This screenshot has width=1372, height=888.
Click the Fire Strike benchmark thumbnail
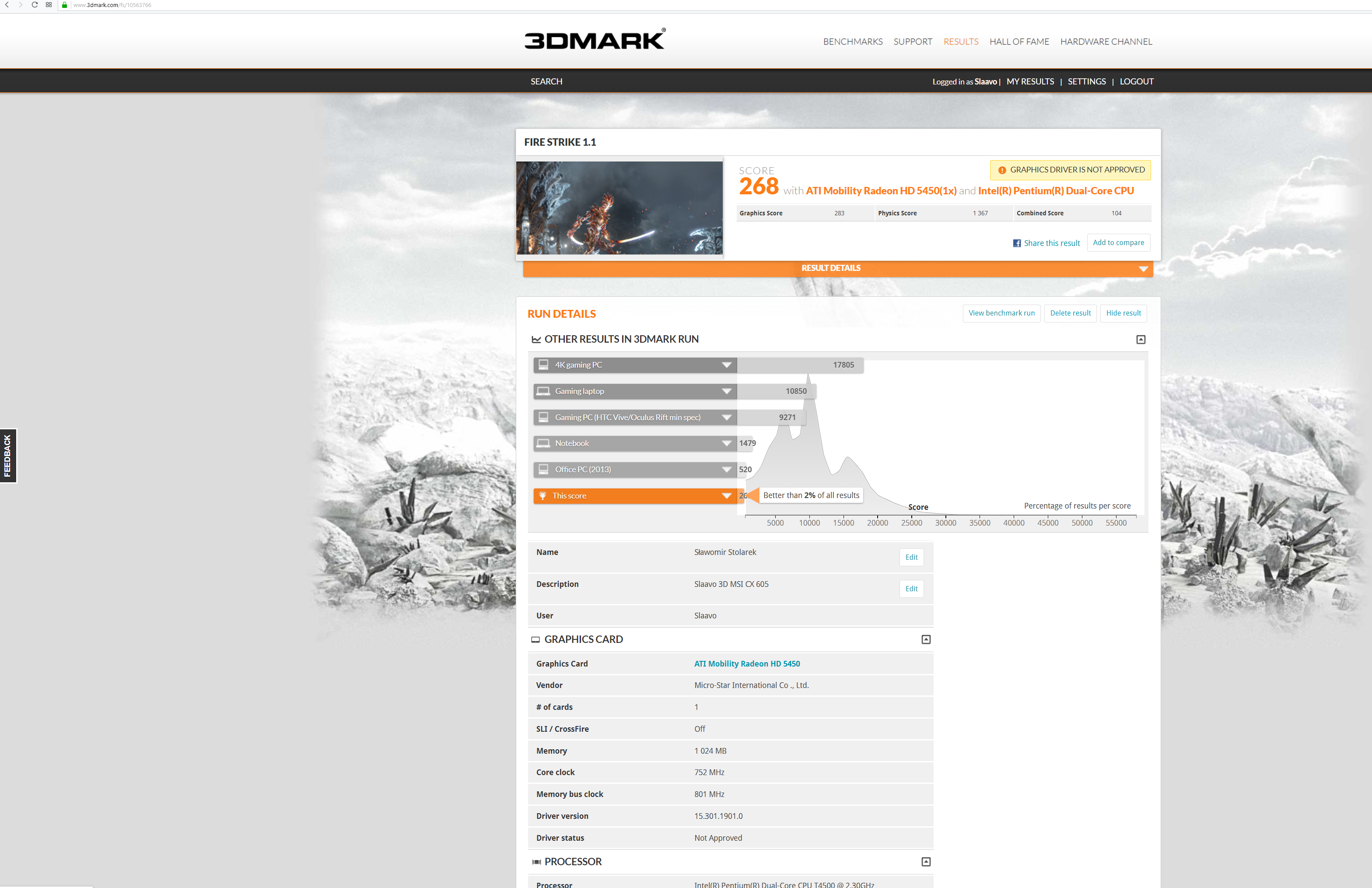click(619, 207)
